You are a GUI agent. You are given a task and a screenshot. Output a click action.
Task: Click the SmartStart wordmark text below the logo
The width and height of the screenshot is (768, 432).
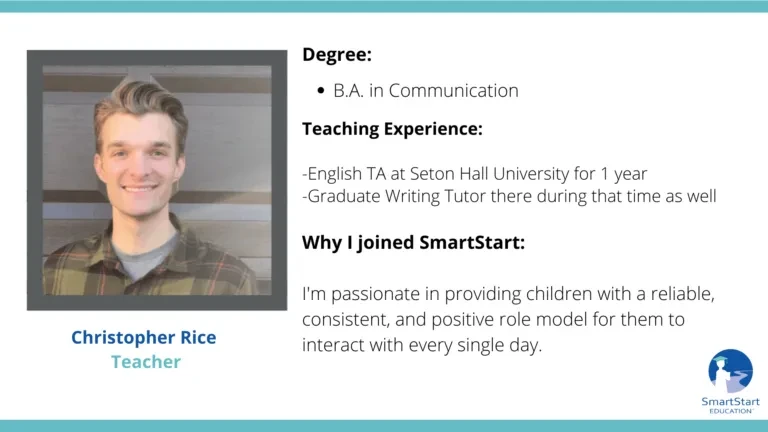click(730, 402)
